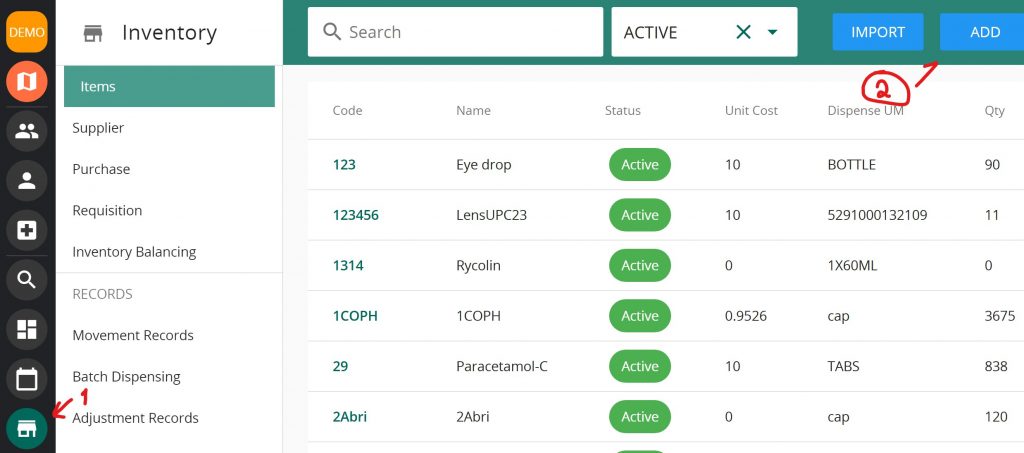The image size is (1024, 453).
Task: Open Requisition menu item
Action: (x=107, y=210)
